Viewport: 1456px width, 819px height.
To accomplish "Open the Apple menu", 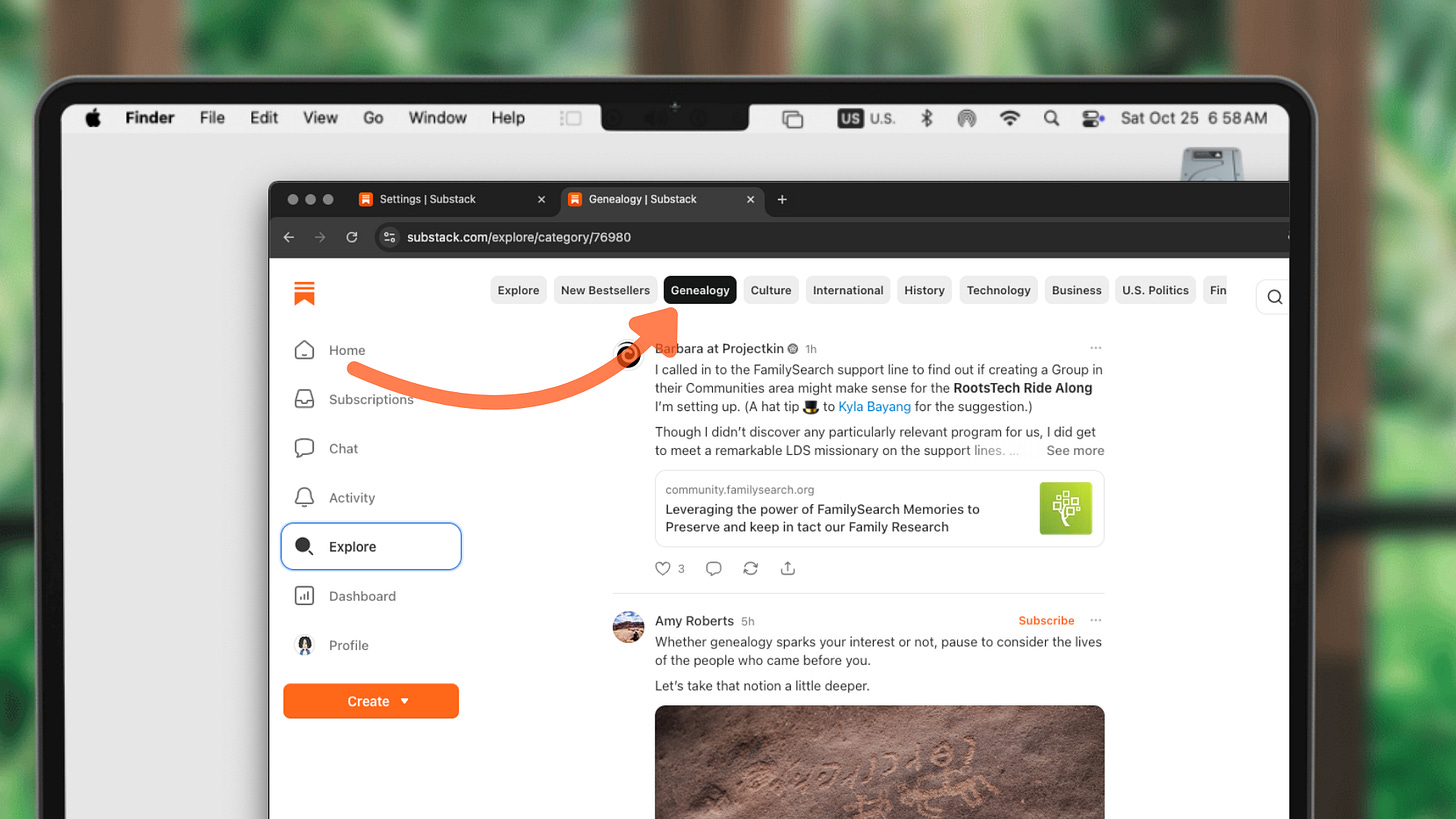I will click(93, 118).
